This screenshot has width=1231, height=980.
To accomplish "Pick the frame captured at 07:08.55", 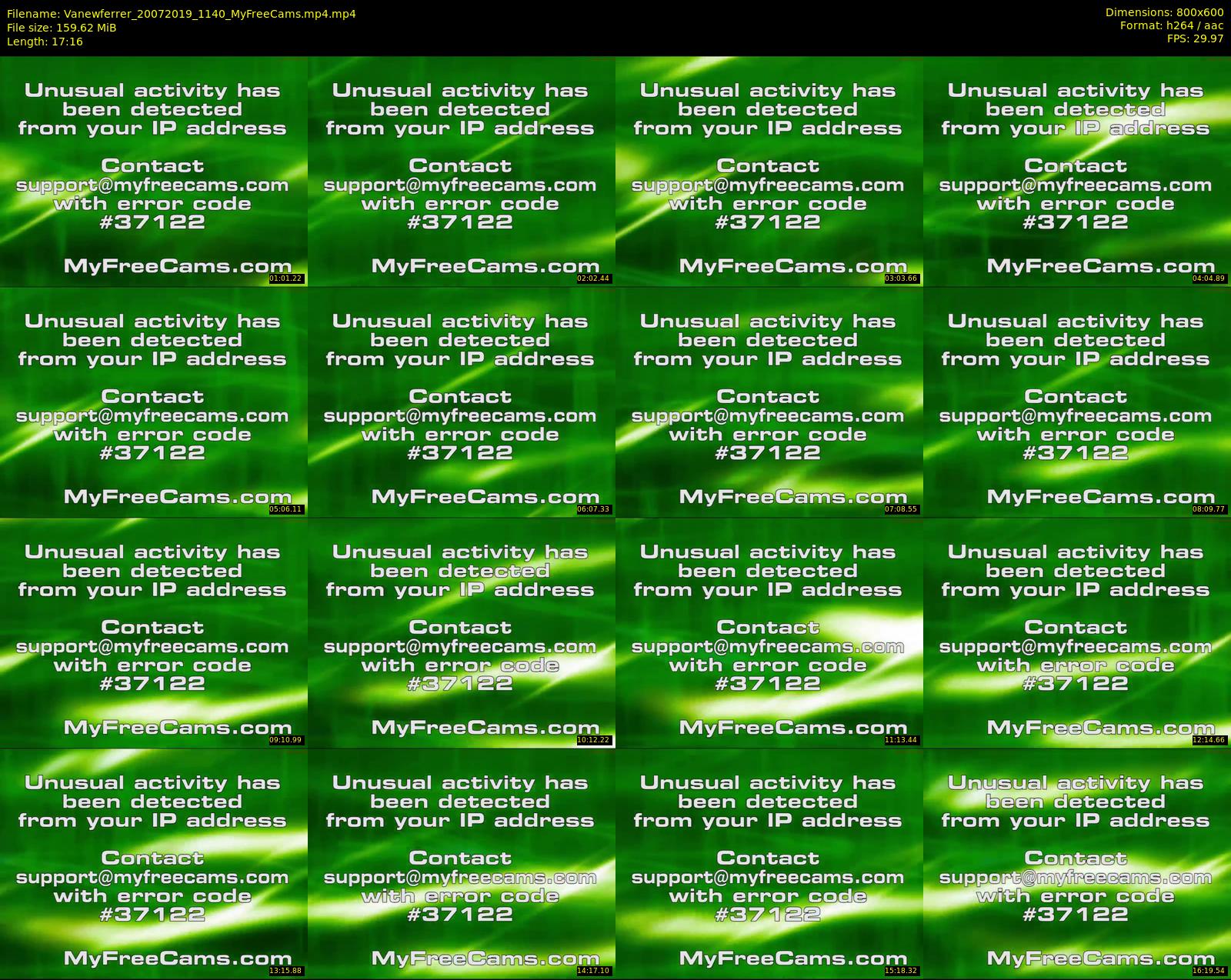I will (769, 402).
